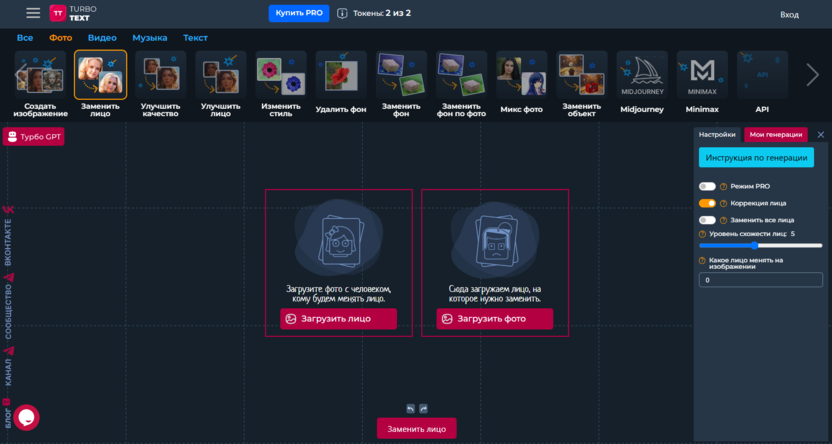The image size is (832, 444).
Task: Enable the Режим PRO toggle
Action: tap(707, 186)
